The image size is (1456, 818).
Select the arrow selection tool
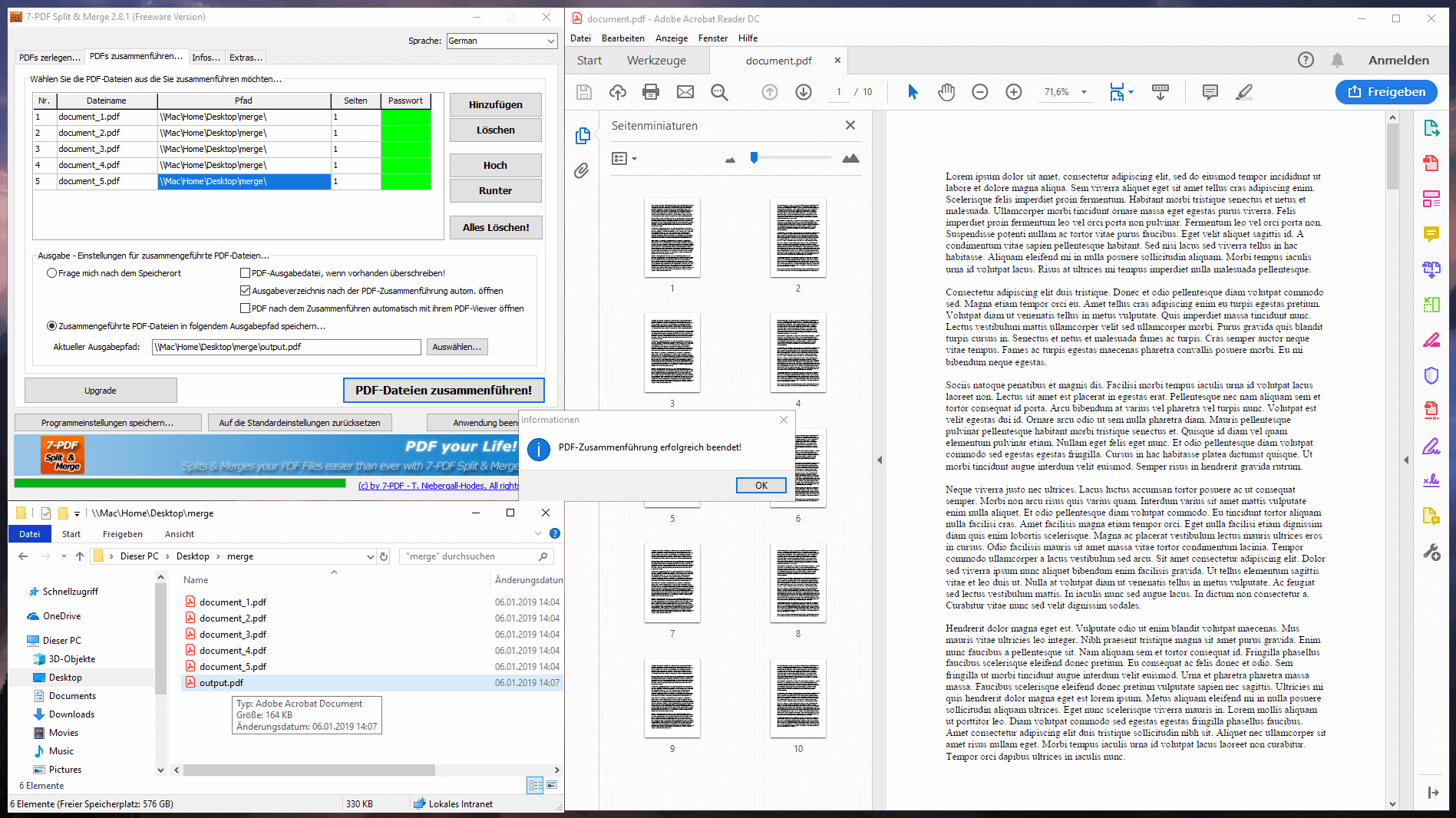tap(913, 92)
